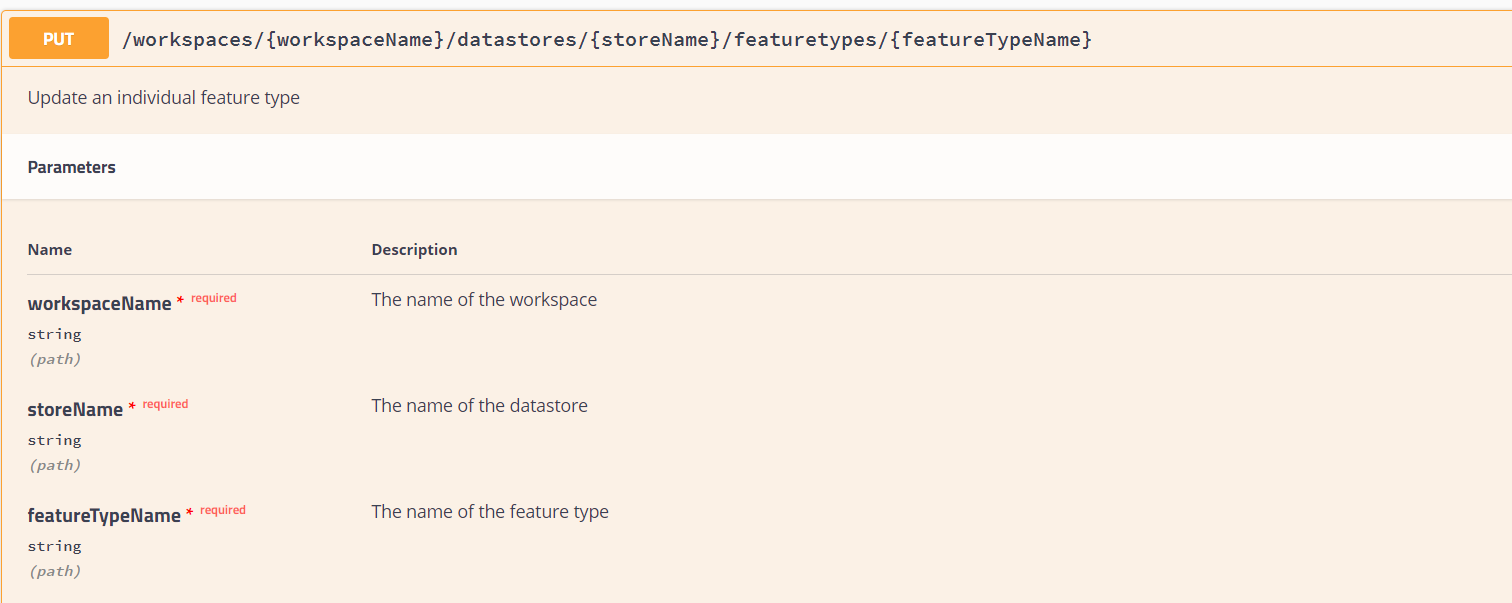Click the required label beside featureTypeName
Screen dimensions: 1512x603
[223, 510]
